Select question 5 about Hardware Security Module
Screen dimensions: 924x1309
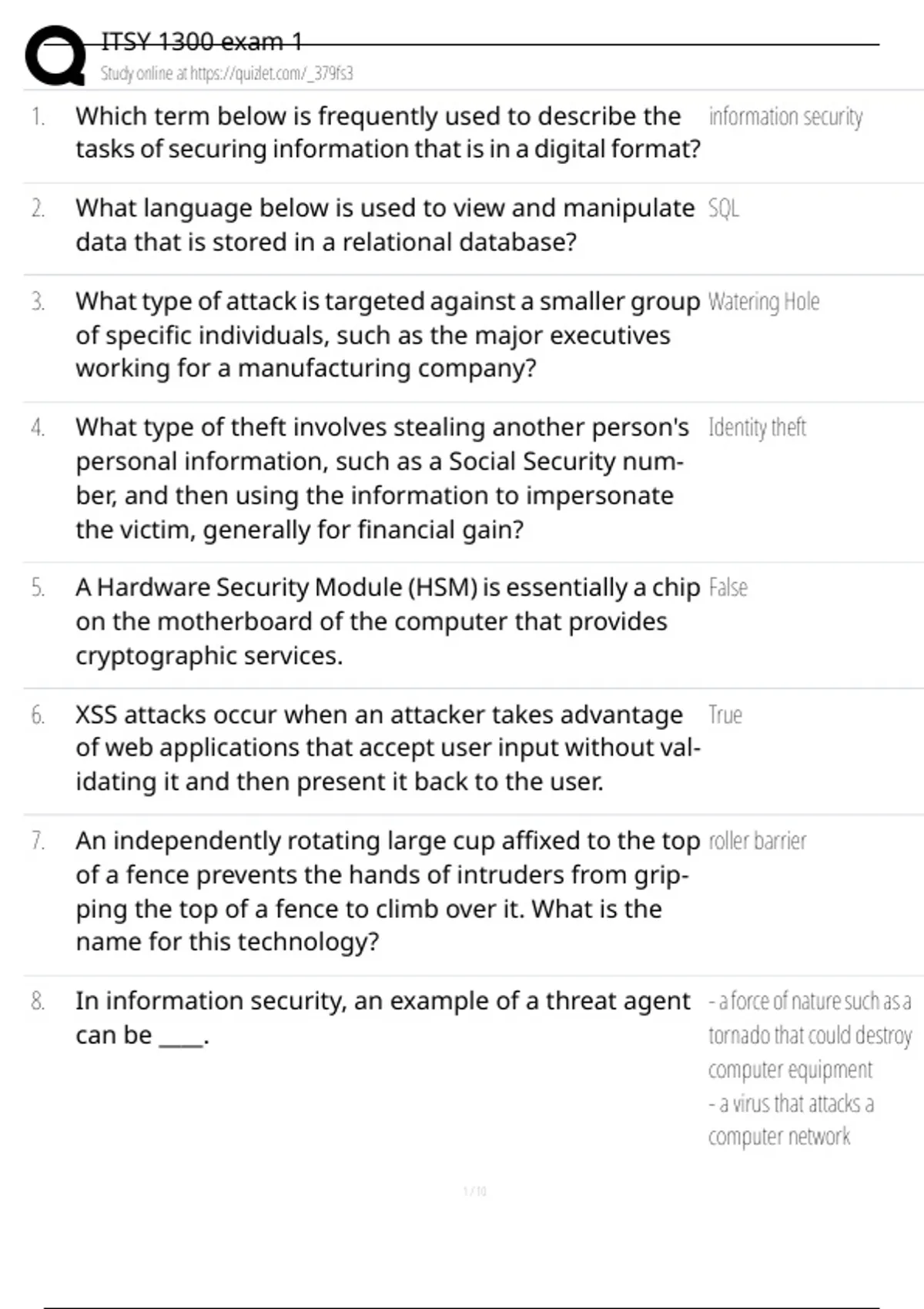pos(388,621)
